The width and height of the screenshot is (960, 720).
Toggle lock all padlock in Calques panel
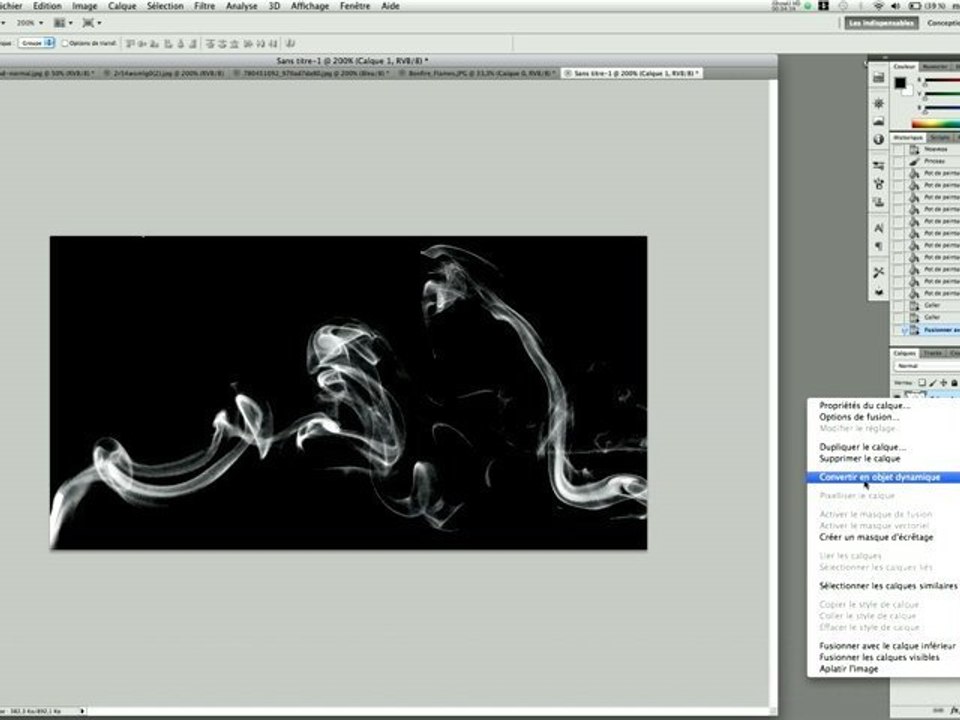click(954, 383)
